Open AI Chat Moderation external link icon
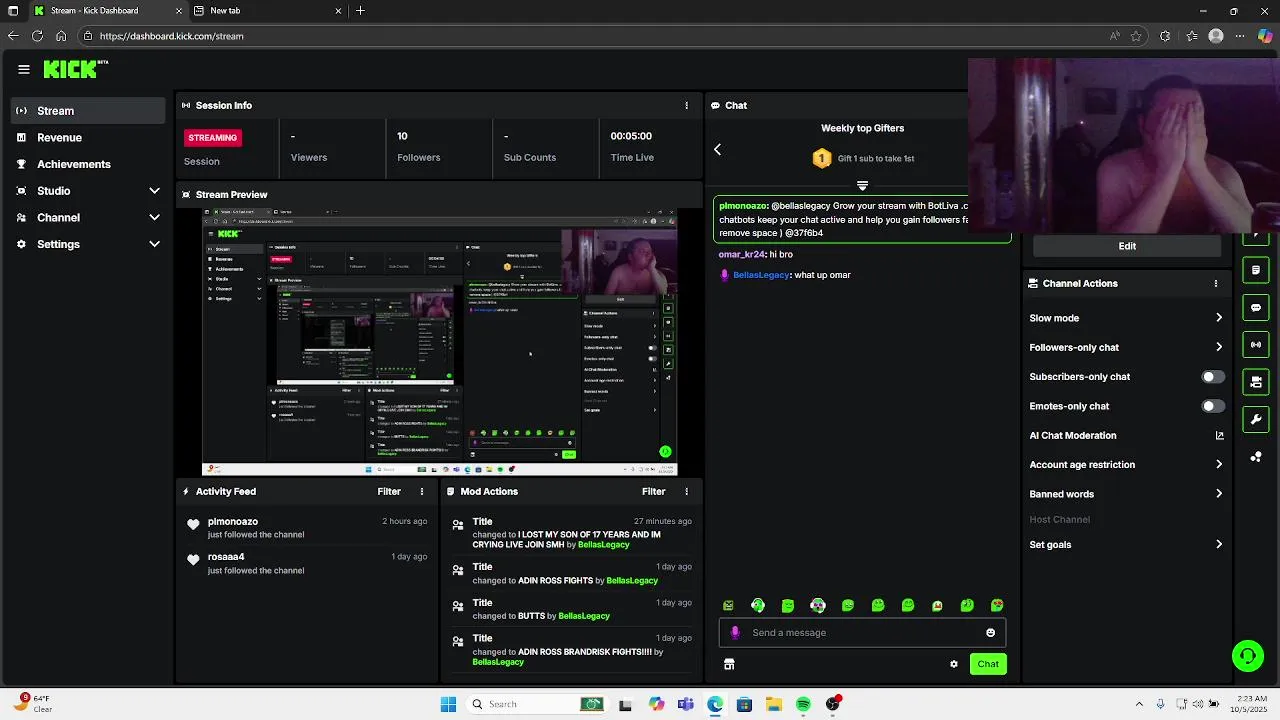Screen dimensions: 1280x720 (x=1219, y=435)
